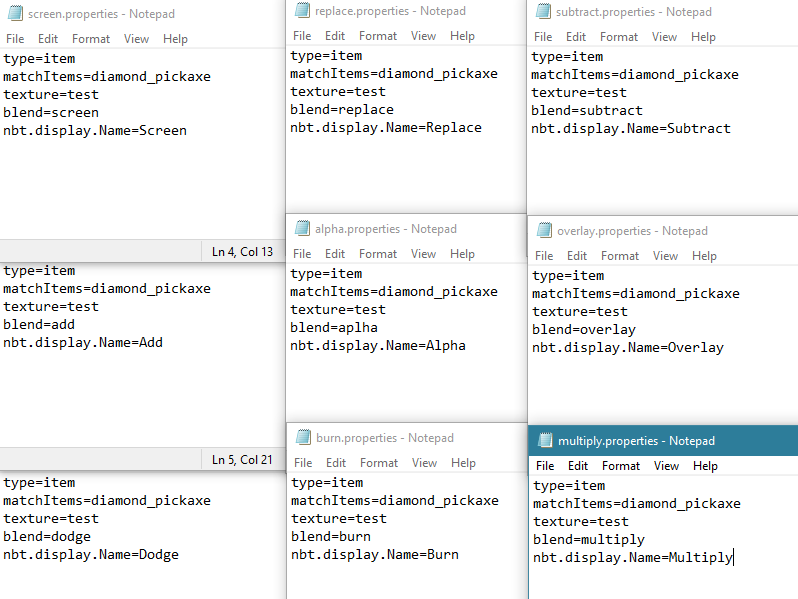
Task: Click 'nbt.display.Name=Multiply' line
Action: (633, 557)
